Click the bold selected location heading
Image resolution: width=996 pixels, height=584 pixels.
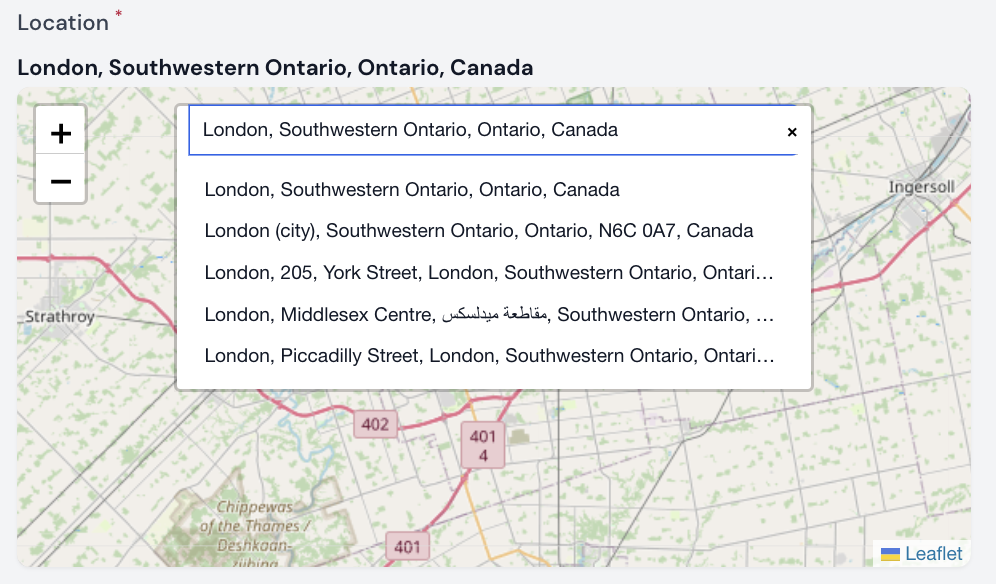[x=275, y=68]
